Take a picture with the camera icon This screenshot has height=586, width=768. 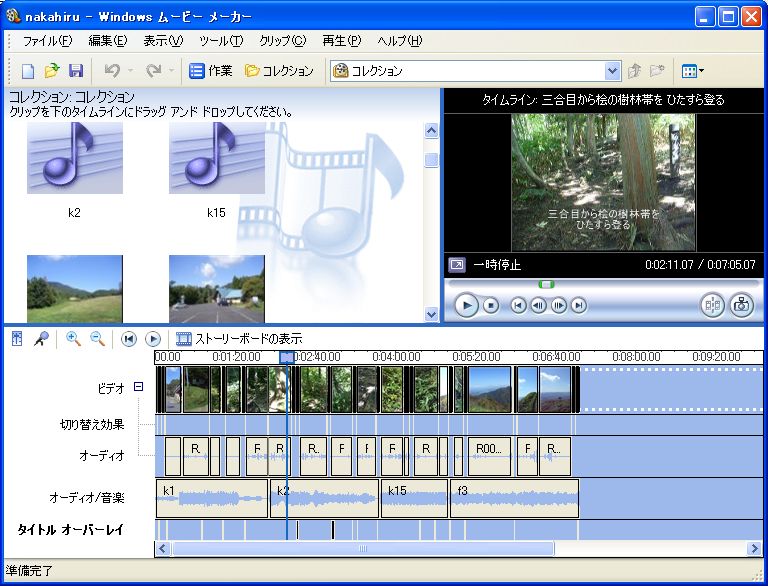pos(741,305)
